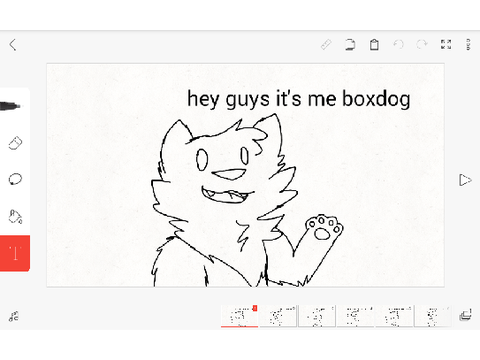
Task: Go back using the top-left arrow
Action: 13,45
